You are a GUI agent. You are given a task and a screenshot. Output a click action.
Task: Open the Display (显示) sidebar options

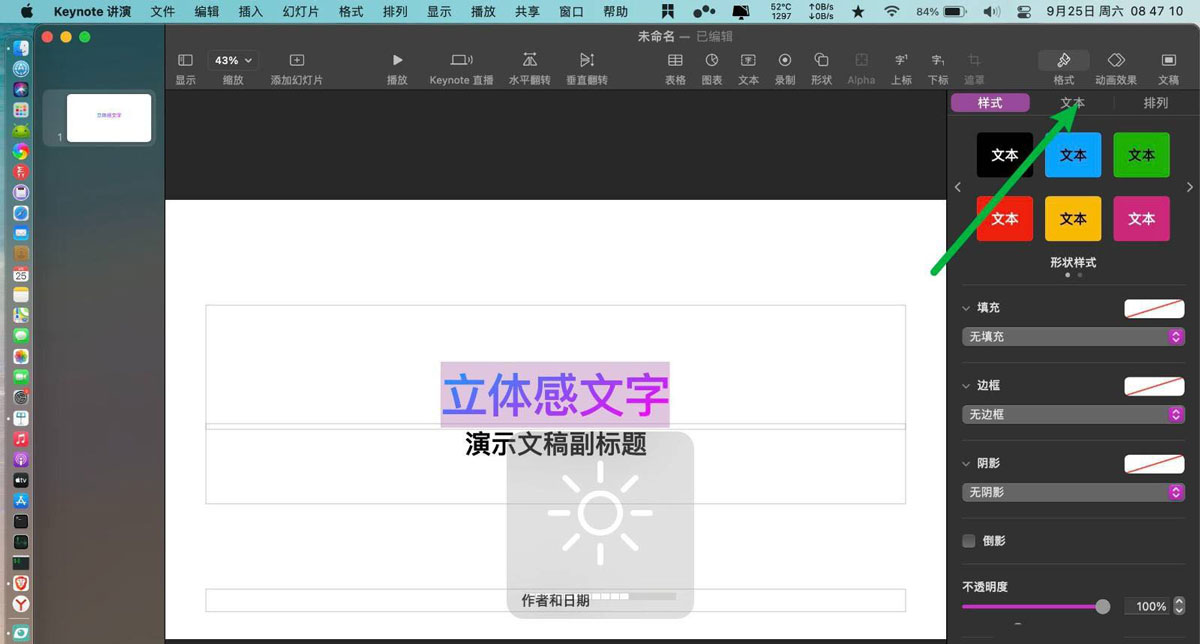tap(185, 67)
